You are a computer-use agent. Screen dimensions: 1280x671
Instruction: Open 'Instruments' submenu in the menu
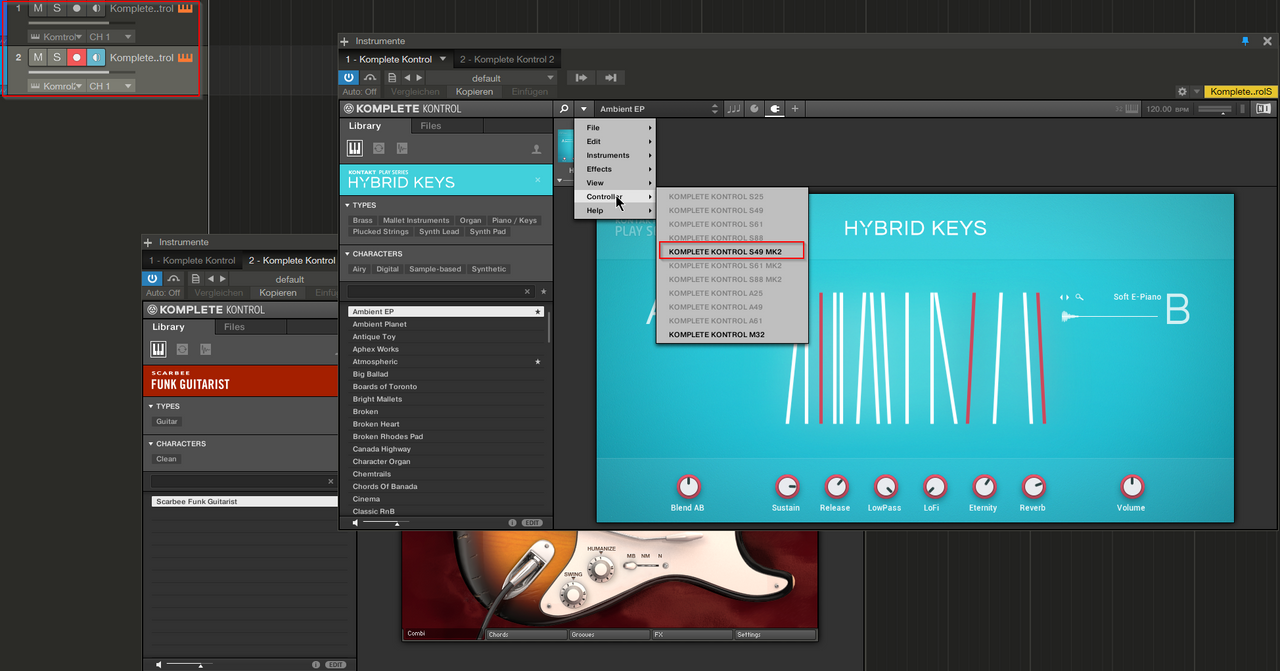tap(615, 155)
